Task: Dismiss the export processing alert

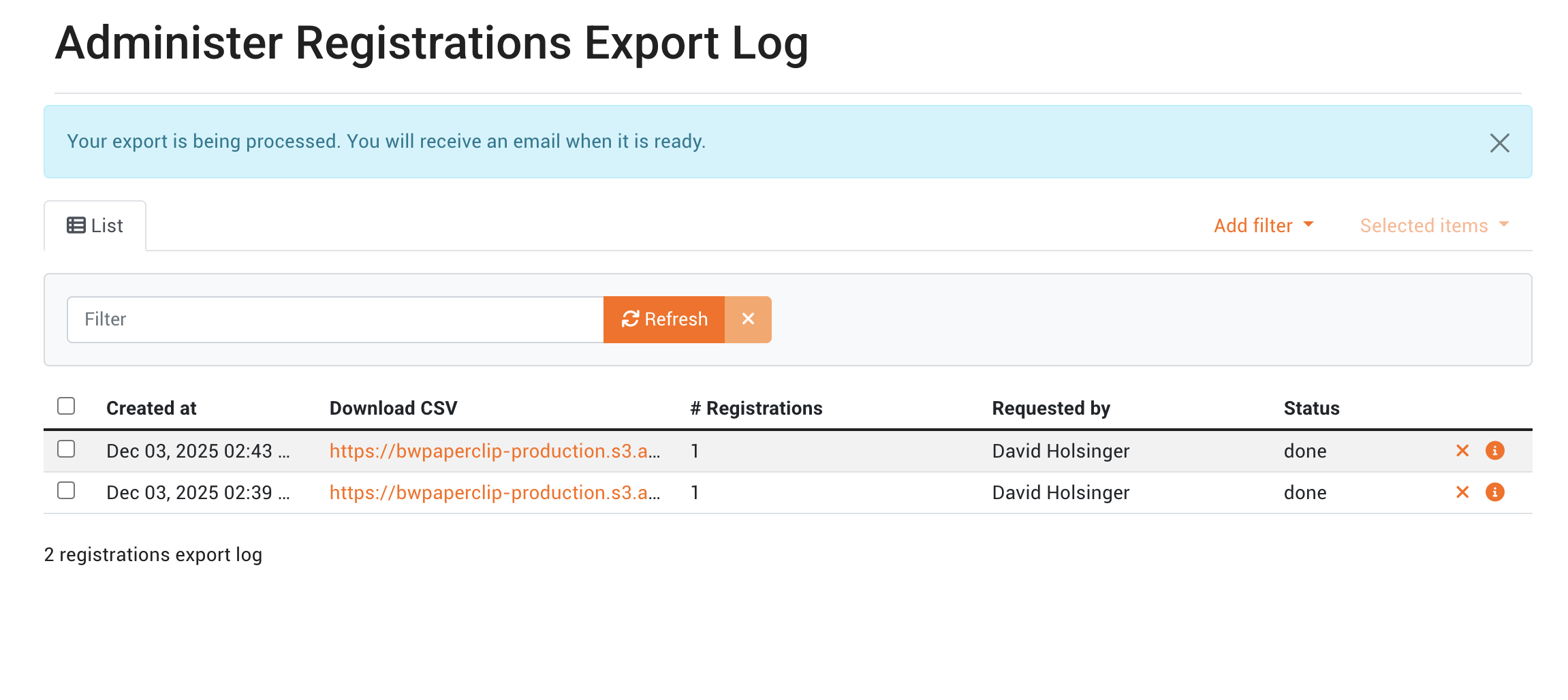Action: tap(1499, 143)
